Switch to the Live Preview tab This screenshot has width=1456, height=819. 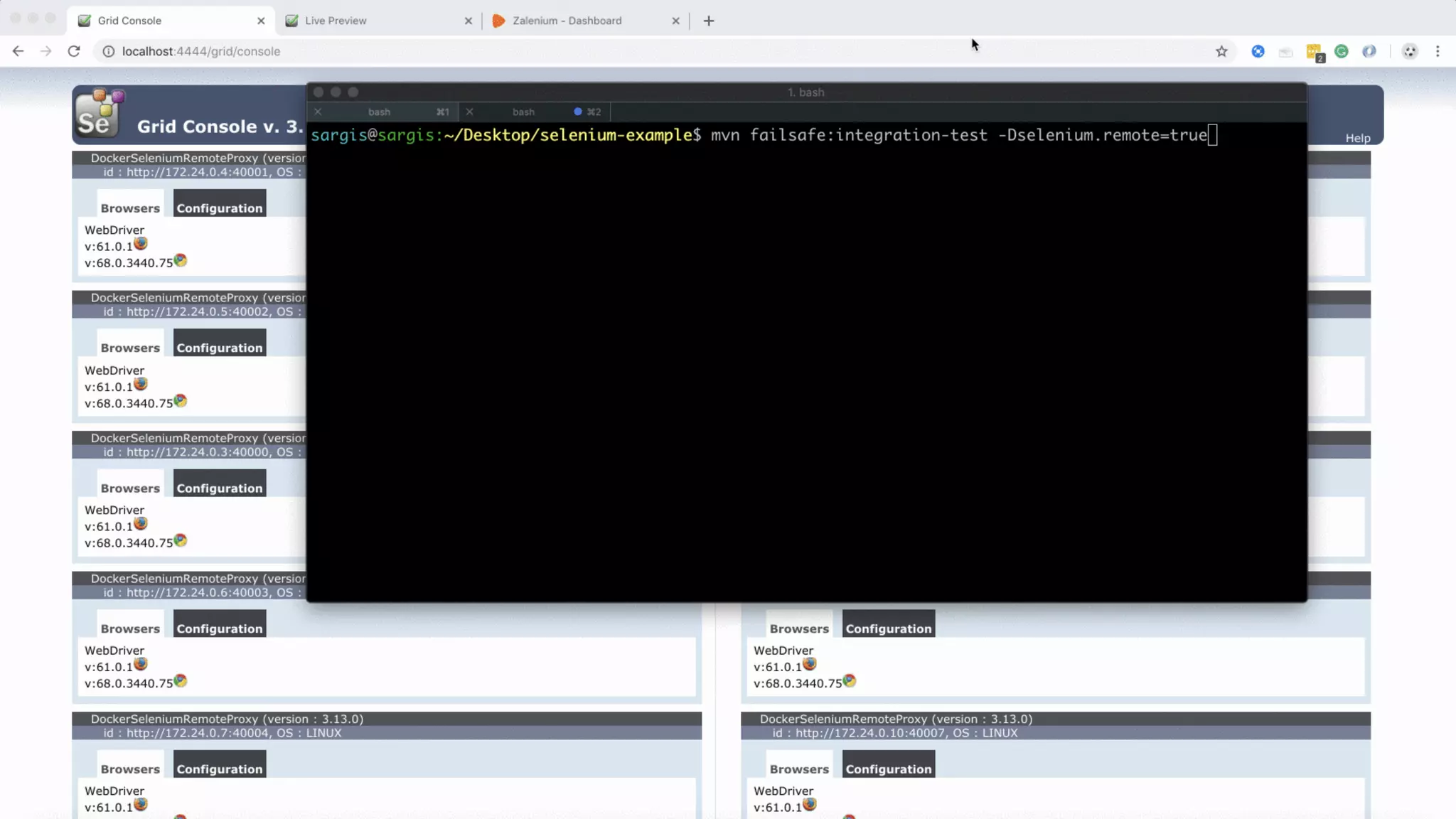(x=336, y=21)
